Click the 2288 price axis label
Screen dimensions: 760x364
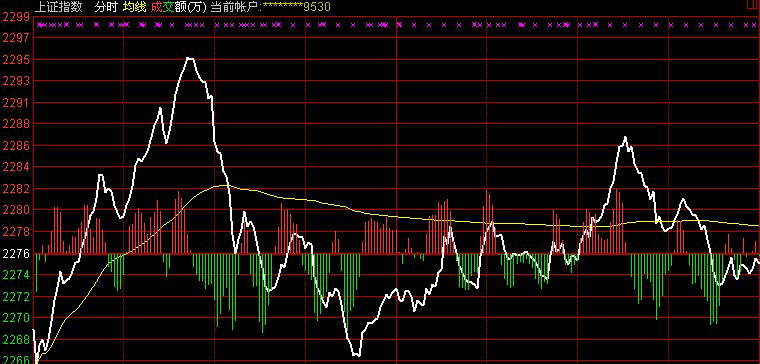[16, 124]
